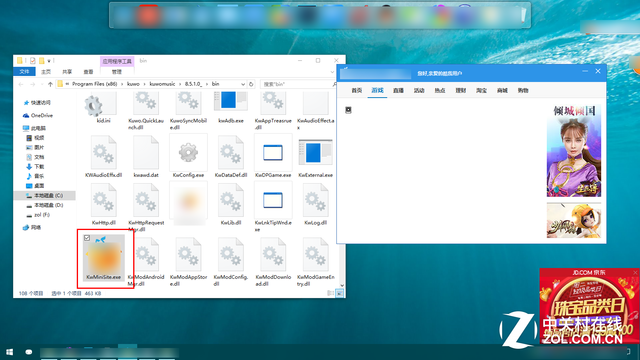
Task: Open the 主页 ribbon tab
Action: [46, 72]
